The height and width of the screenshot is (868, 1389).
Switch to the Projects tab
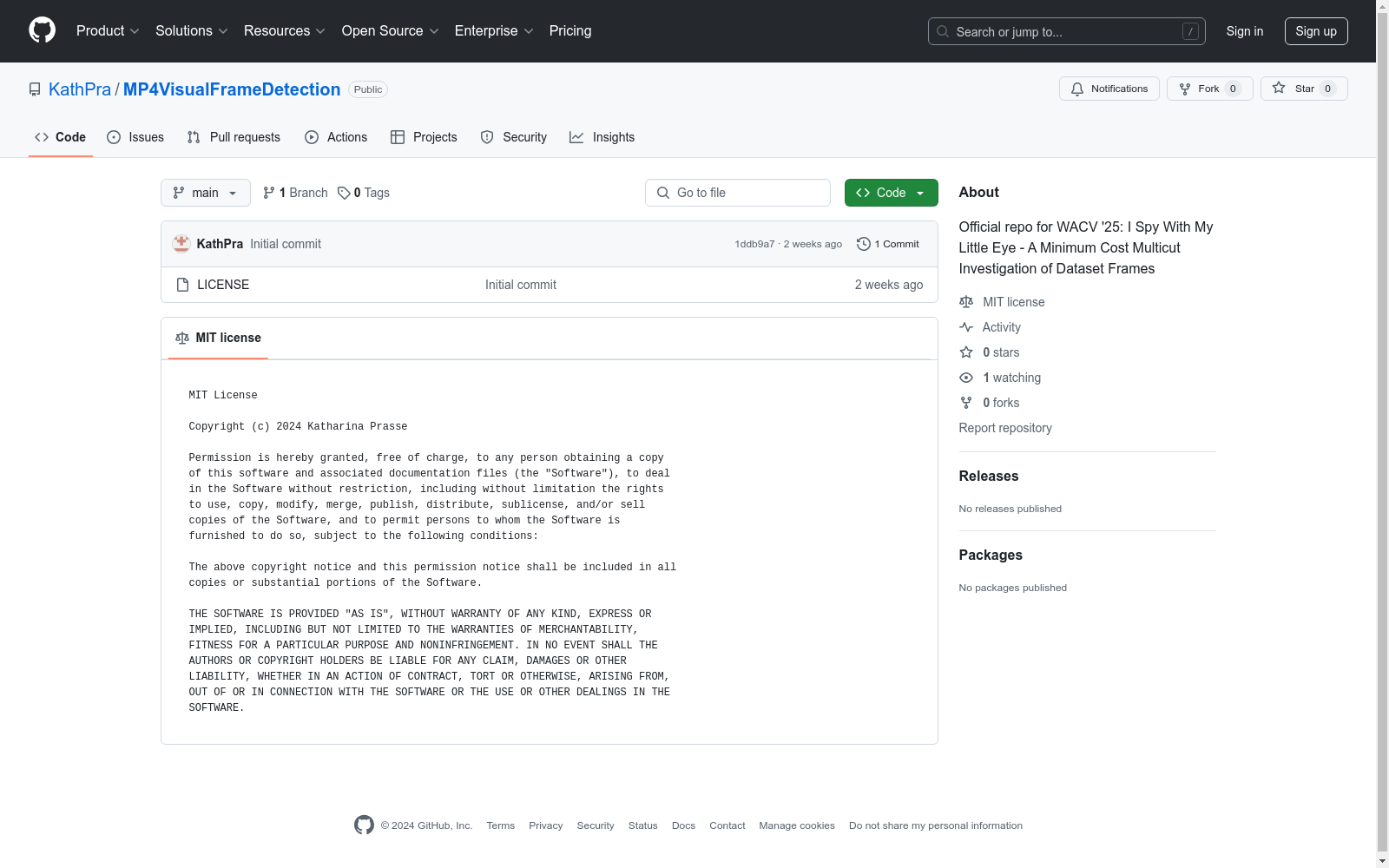tap(424, 137)
